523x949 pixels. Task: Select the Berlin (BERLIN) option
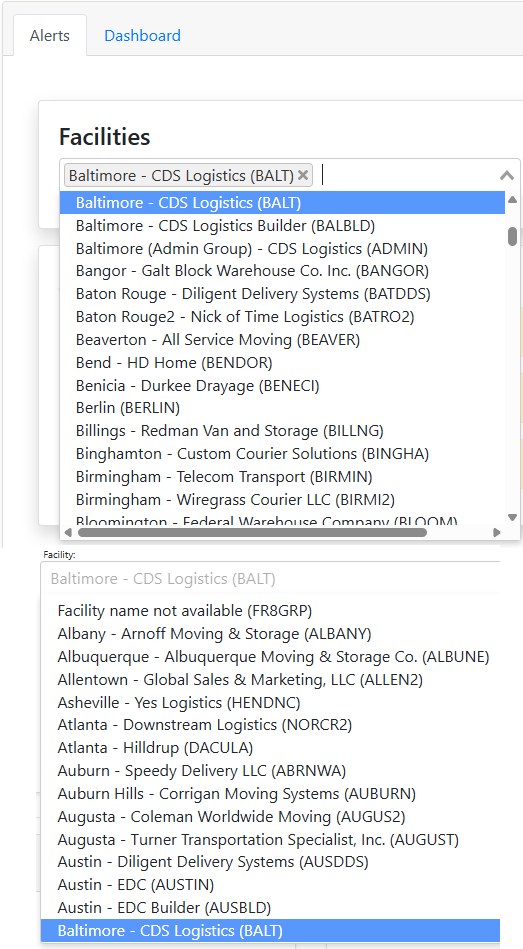(x=282, y=408)
